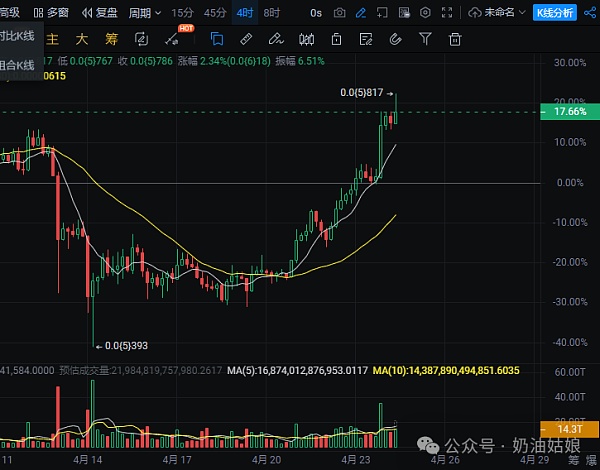600x470 pixels.
Task: Click the camera screenshot icon
Action: coord(339,13)
